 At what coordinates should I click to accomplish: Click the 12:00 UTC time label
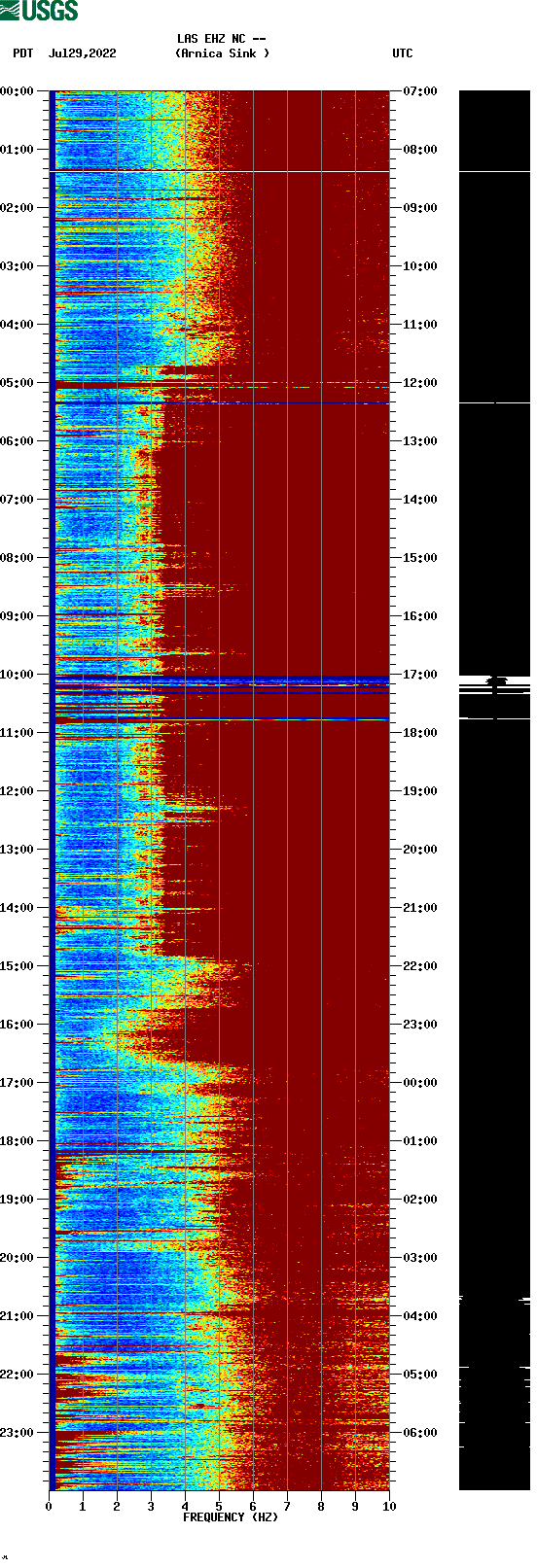click(420, 383)
